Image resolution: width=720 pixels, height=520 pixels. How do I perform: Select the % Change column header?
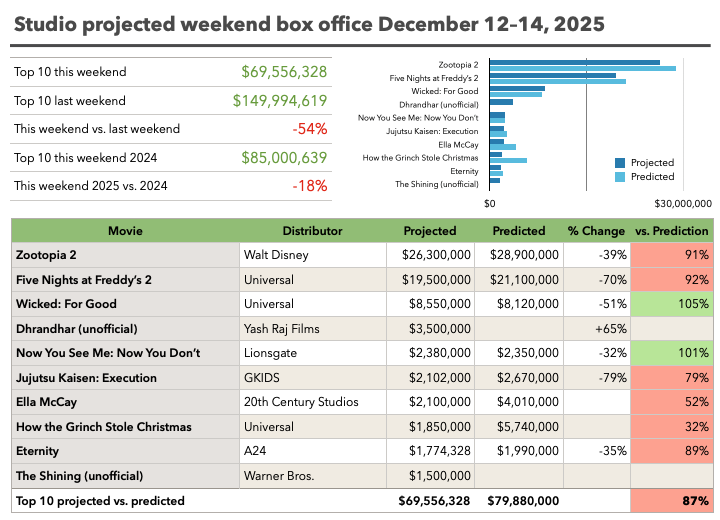click(595, 231)
